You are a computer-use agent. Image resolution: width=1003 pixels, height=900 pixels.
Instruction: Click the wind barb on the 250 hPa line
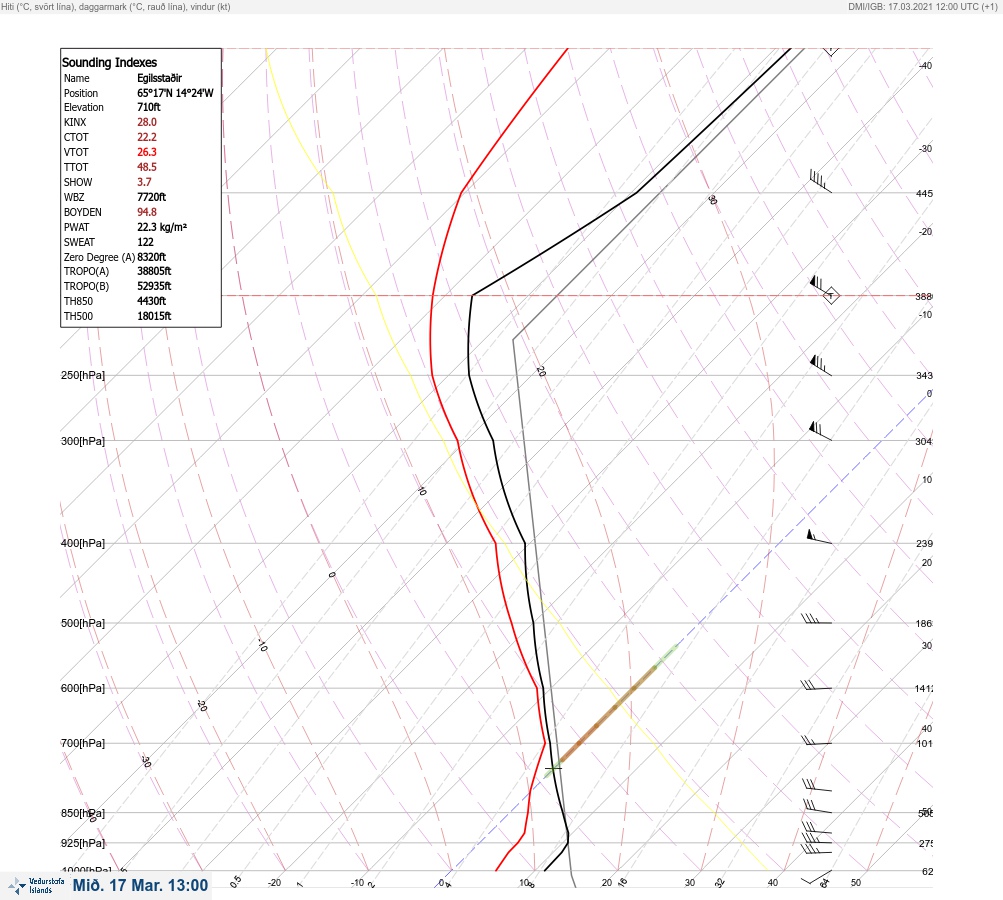[821, 366]
